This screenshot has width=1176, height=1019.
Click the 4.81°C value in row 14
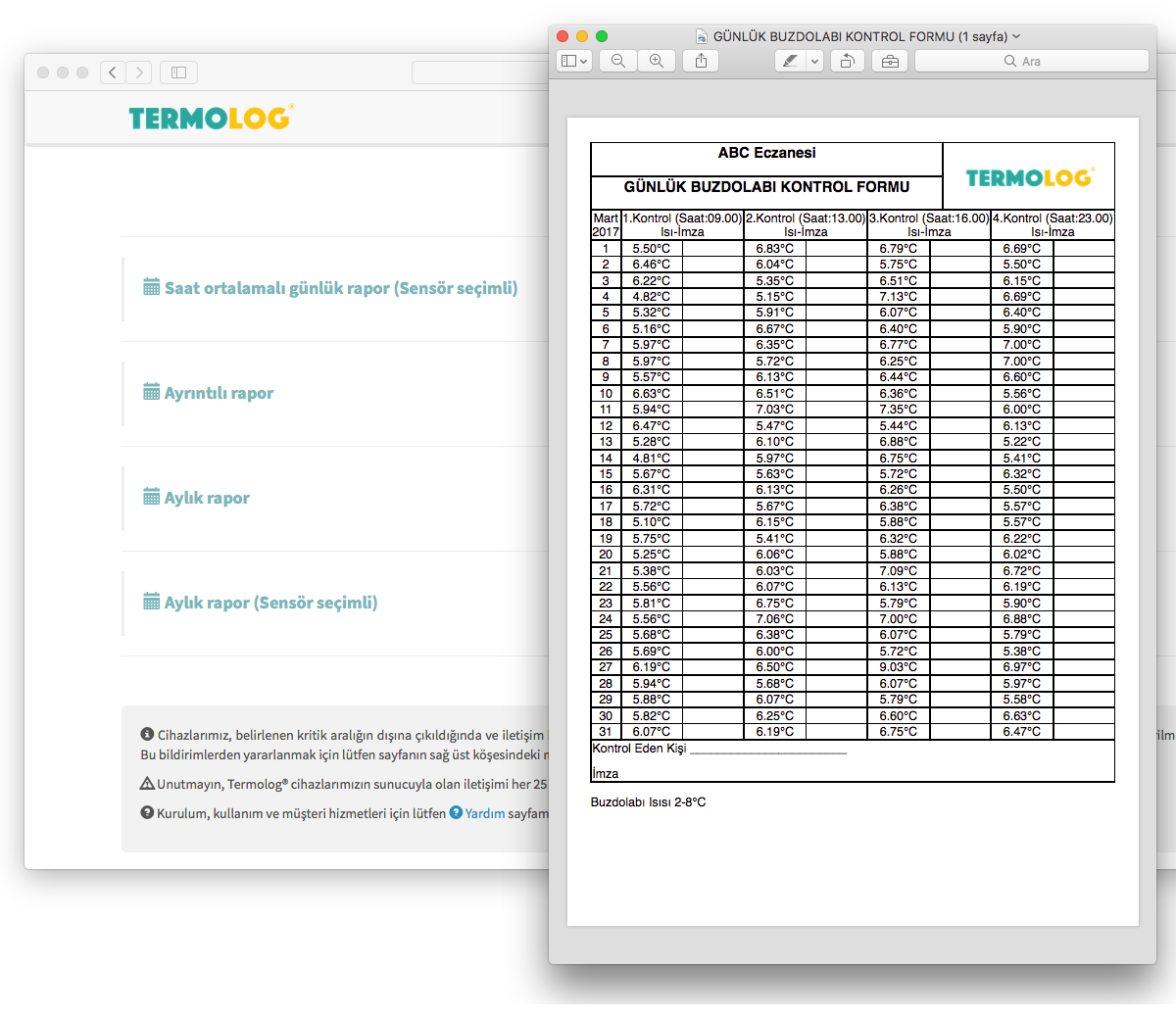[652, 459]
